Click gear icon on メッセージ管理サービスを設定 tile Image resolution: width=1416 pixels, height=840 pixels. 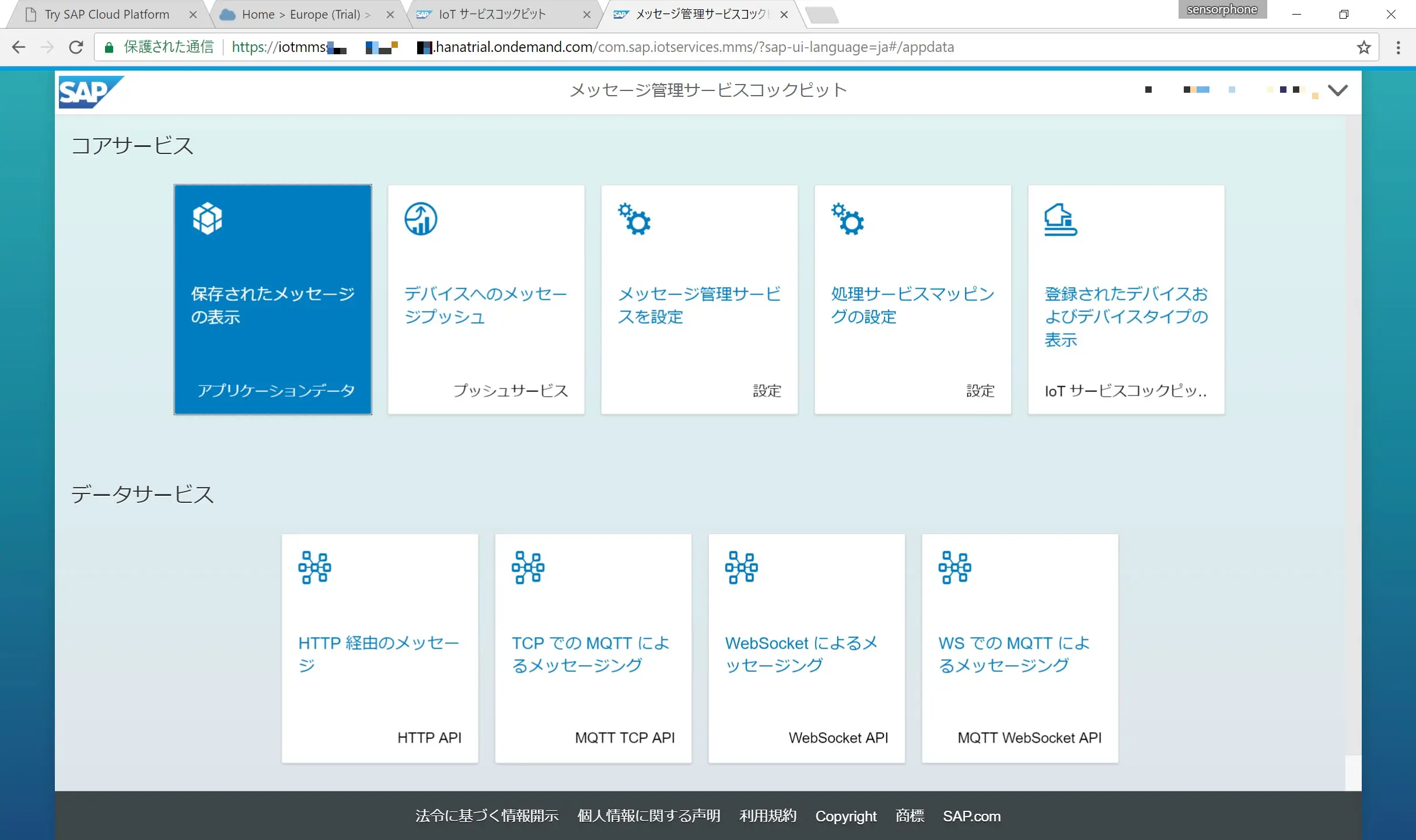point(634,219)
